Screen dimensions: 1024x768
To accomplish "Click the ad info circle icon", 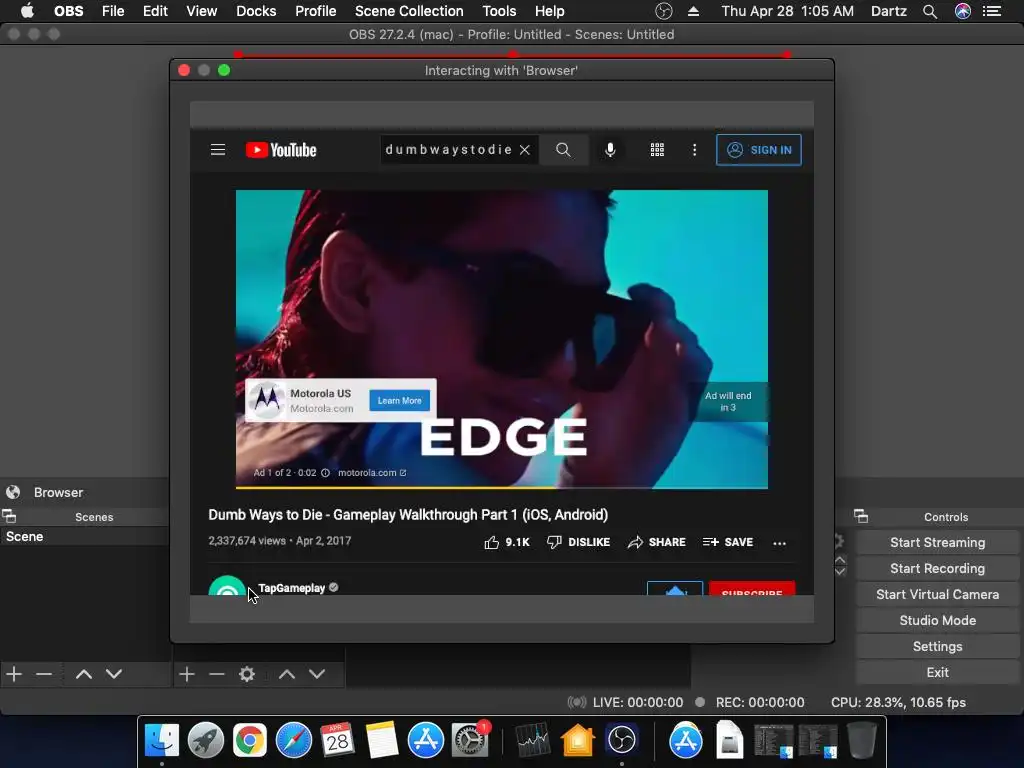I will tap(325, 473).
